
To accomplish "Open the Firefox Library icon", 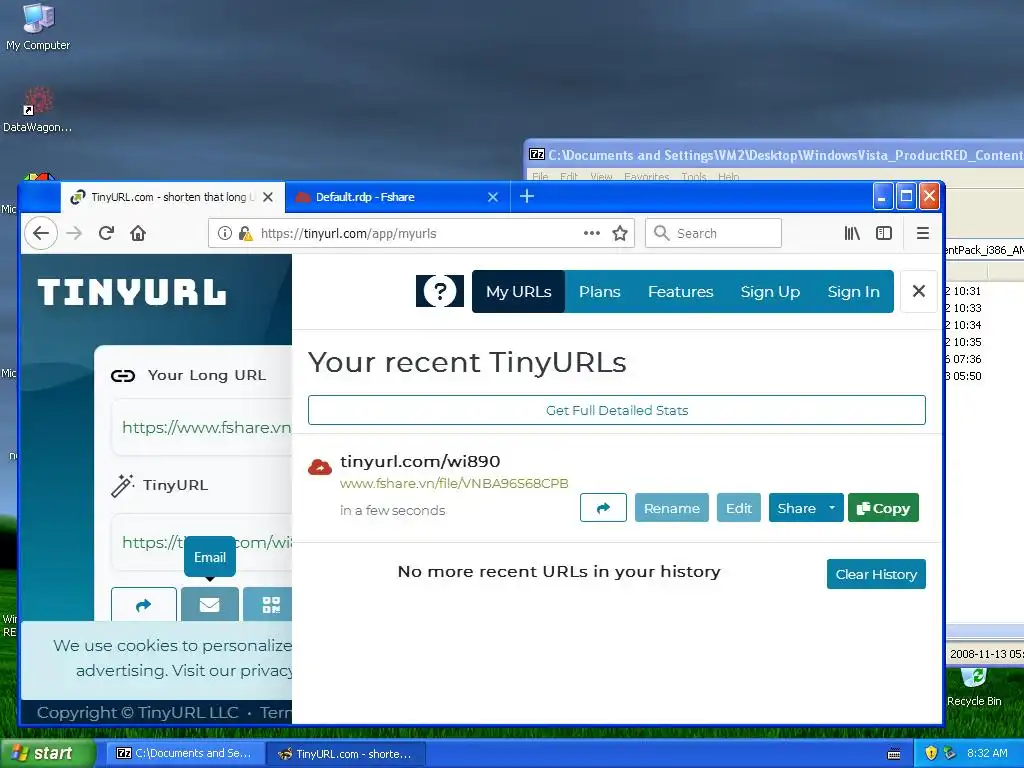I will 852,233.
